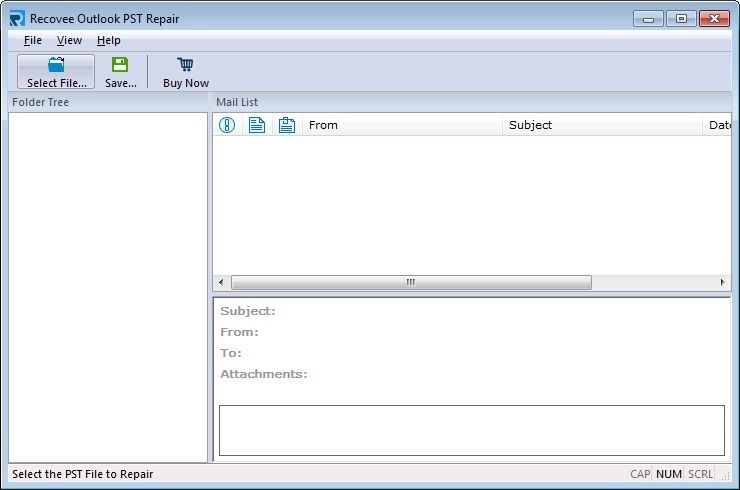Click the 'To:' label in preview pane
The height and width of the screenshot is (490, 740).
click(x=231, y=353)
